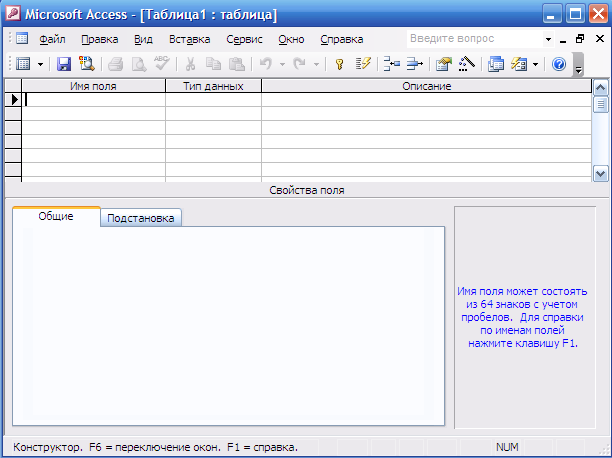Open the Файл menu
The height and width of the screenshot is (458, 612).
click(52, 39)
